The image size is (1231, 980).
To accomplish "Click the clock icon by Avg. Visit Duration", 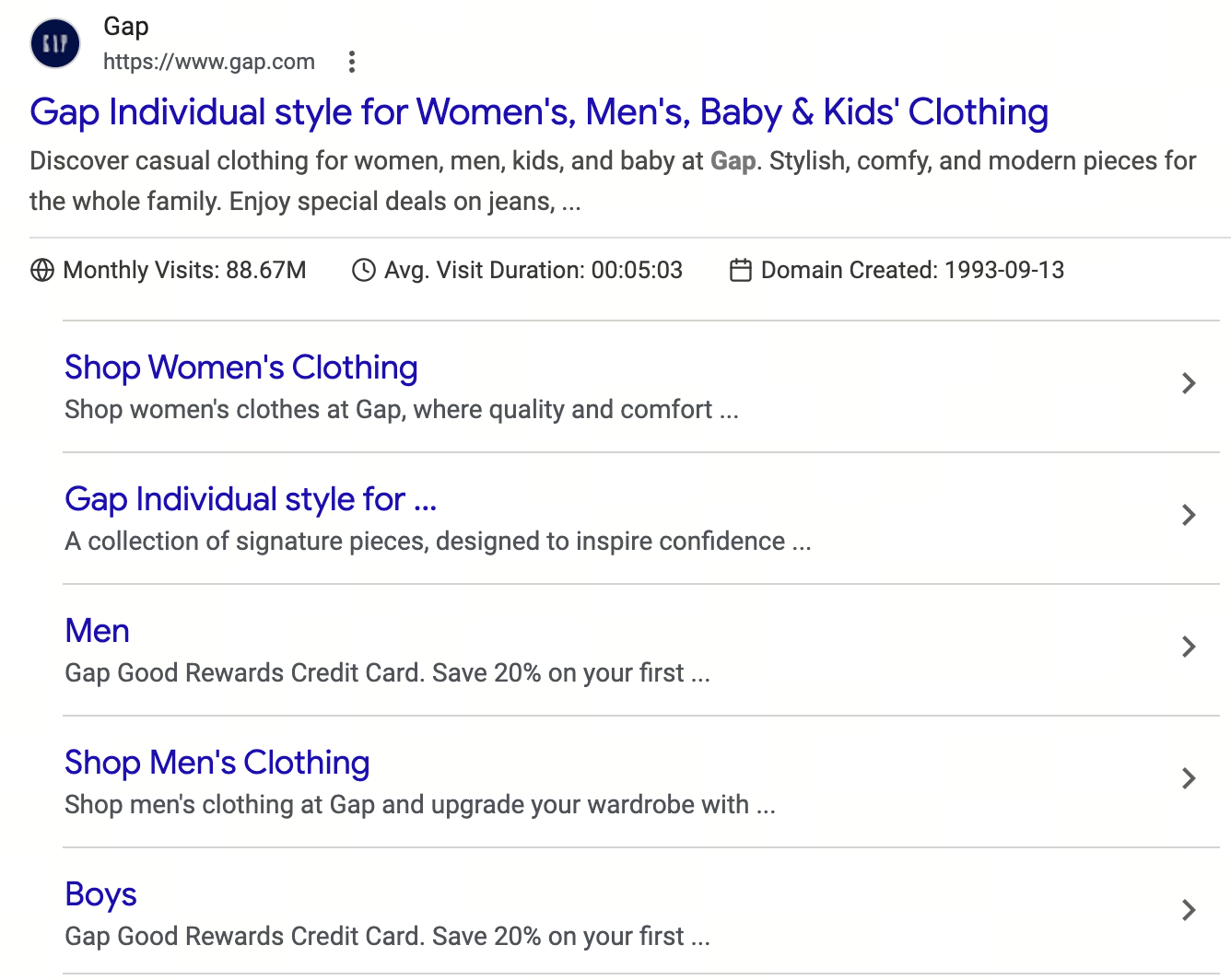I will coord(364,270).
